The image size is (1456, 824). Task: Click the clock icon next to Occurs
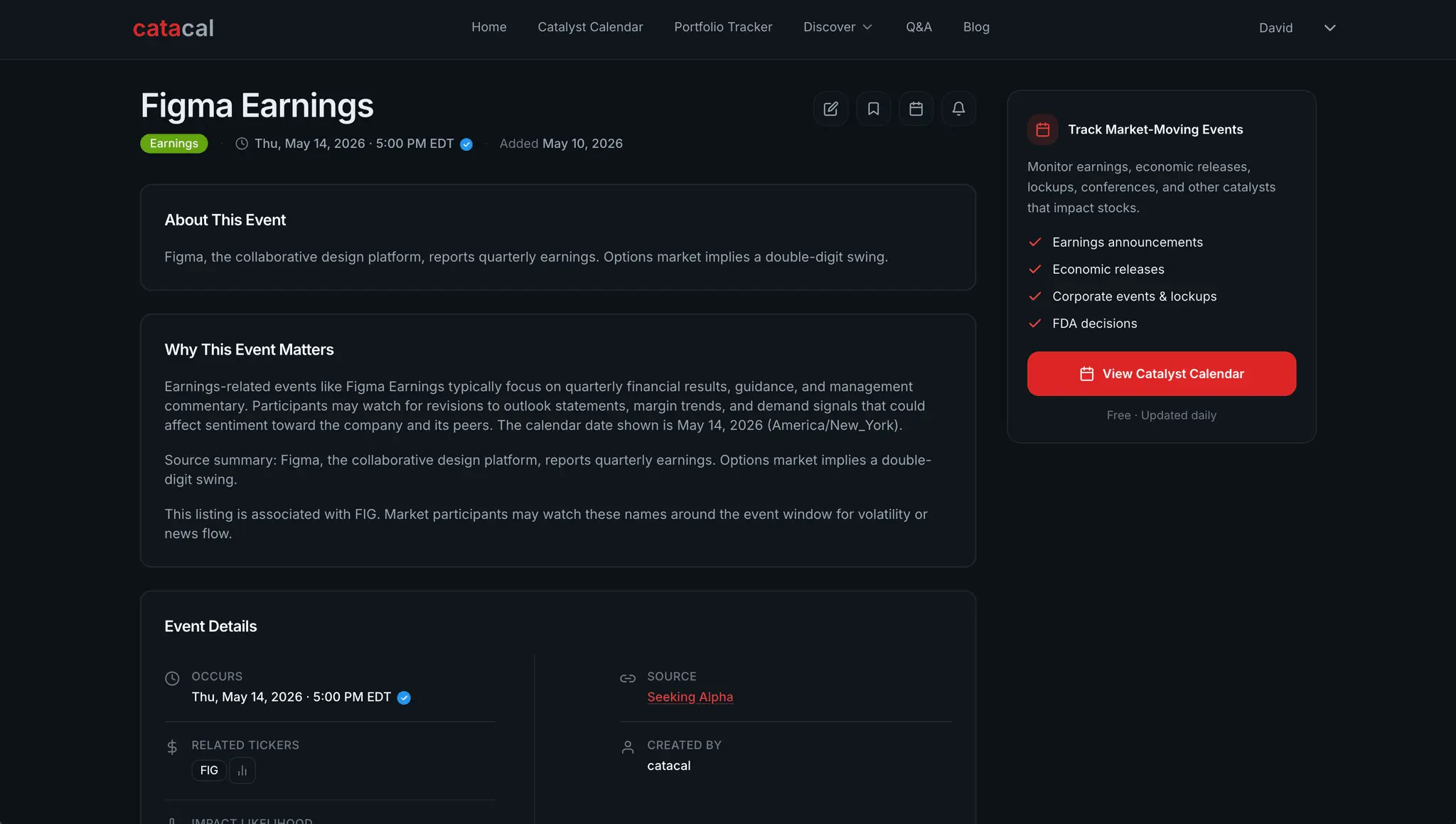[x=172, y=678]
